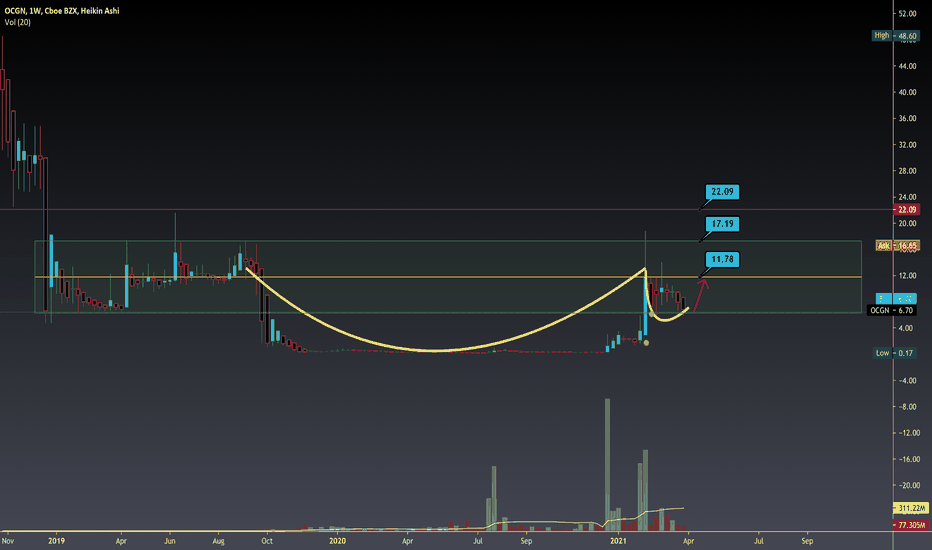
Task: Click the 77.305M volume tag
Action: tap(911, 525)
